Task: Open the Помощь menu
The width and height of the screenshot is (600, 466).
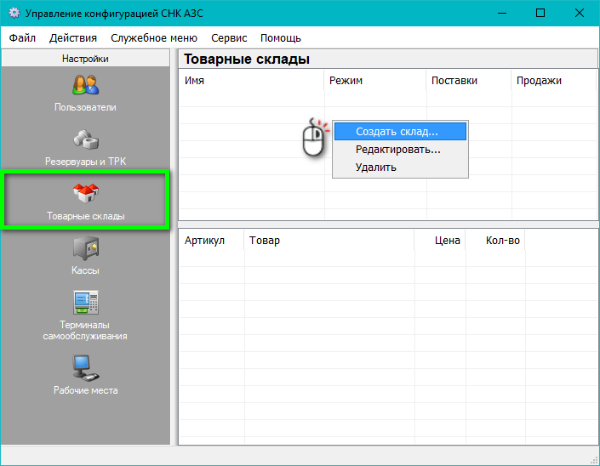Action: coord(280,38)
